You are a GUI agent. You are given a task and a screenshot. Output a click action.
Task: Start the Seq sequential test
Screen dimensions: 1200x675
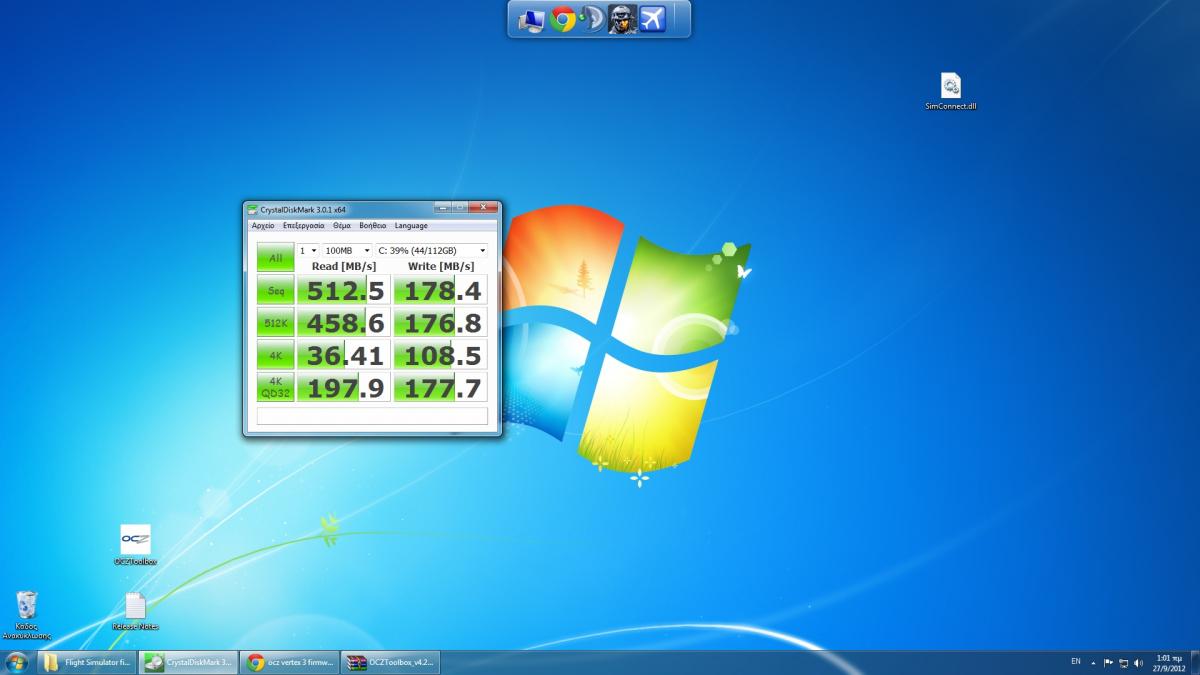click(275, 290)
